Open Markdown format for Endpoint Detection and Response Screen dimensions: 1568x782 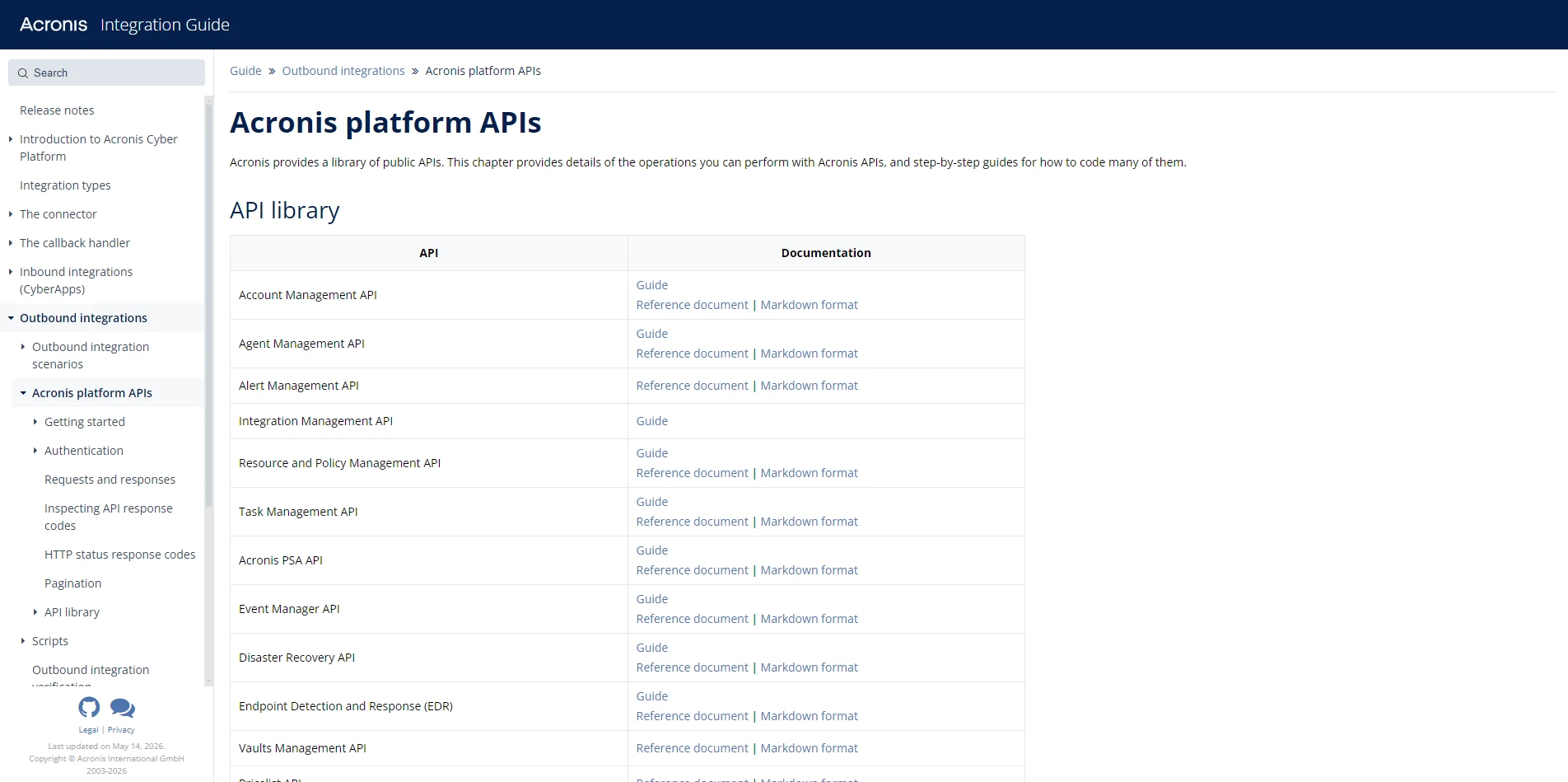coord(809,716)
